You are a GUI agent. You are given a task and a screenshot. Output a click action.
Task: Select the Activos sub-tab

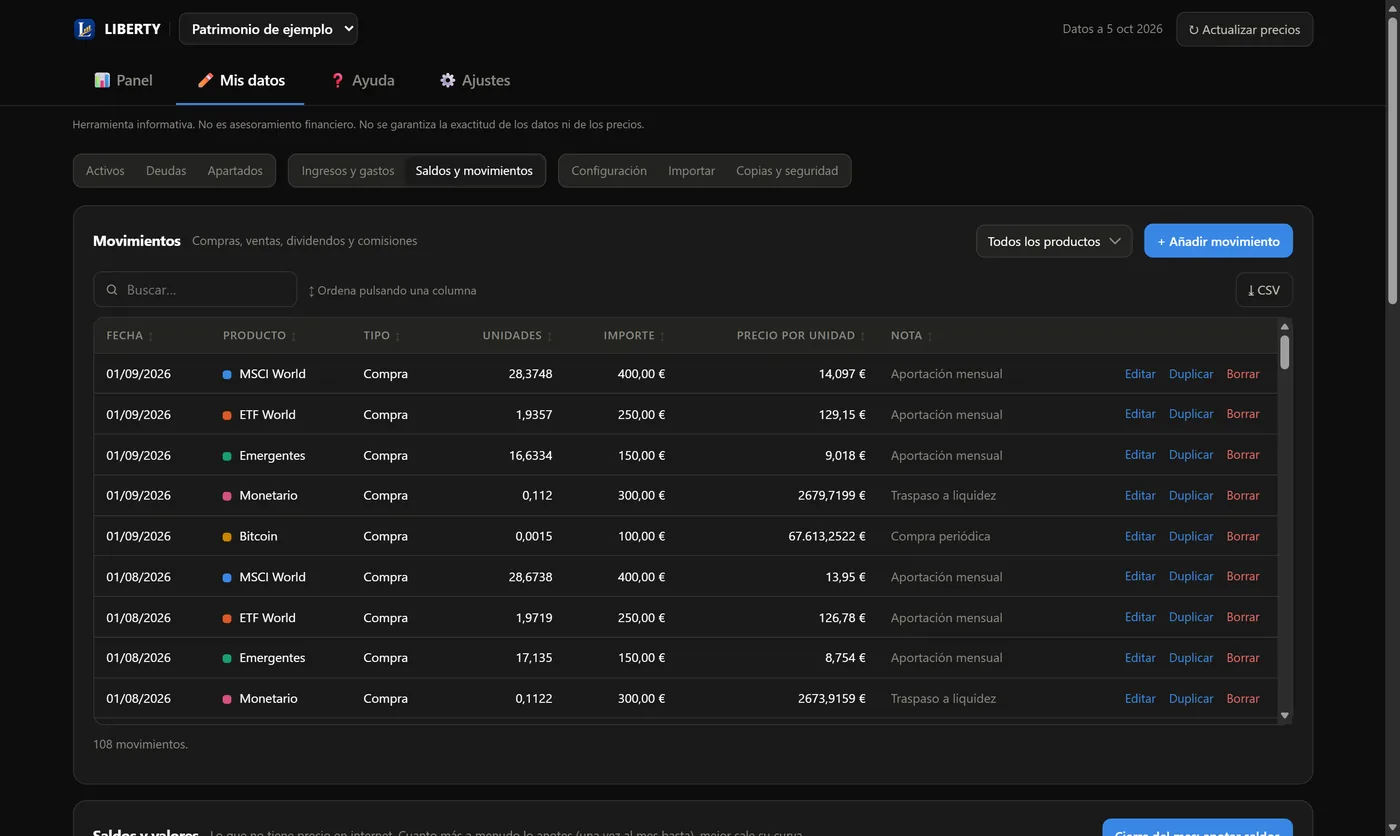click(105, 171)
